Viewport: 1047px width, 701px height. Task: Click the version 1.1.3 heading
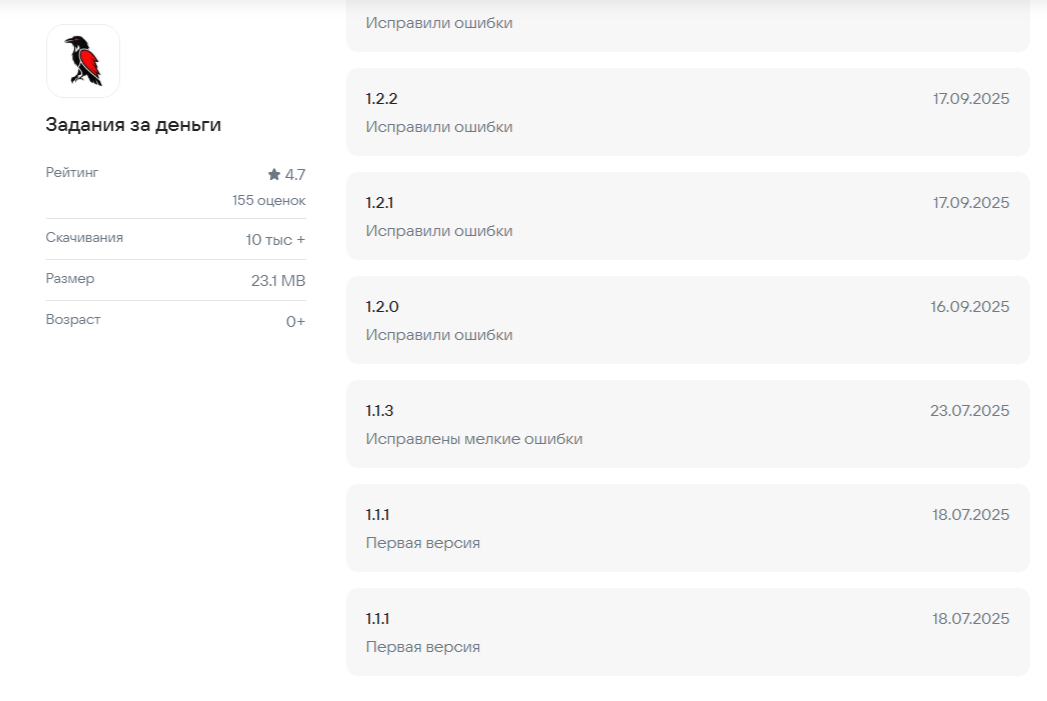(x=380, y=411)
